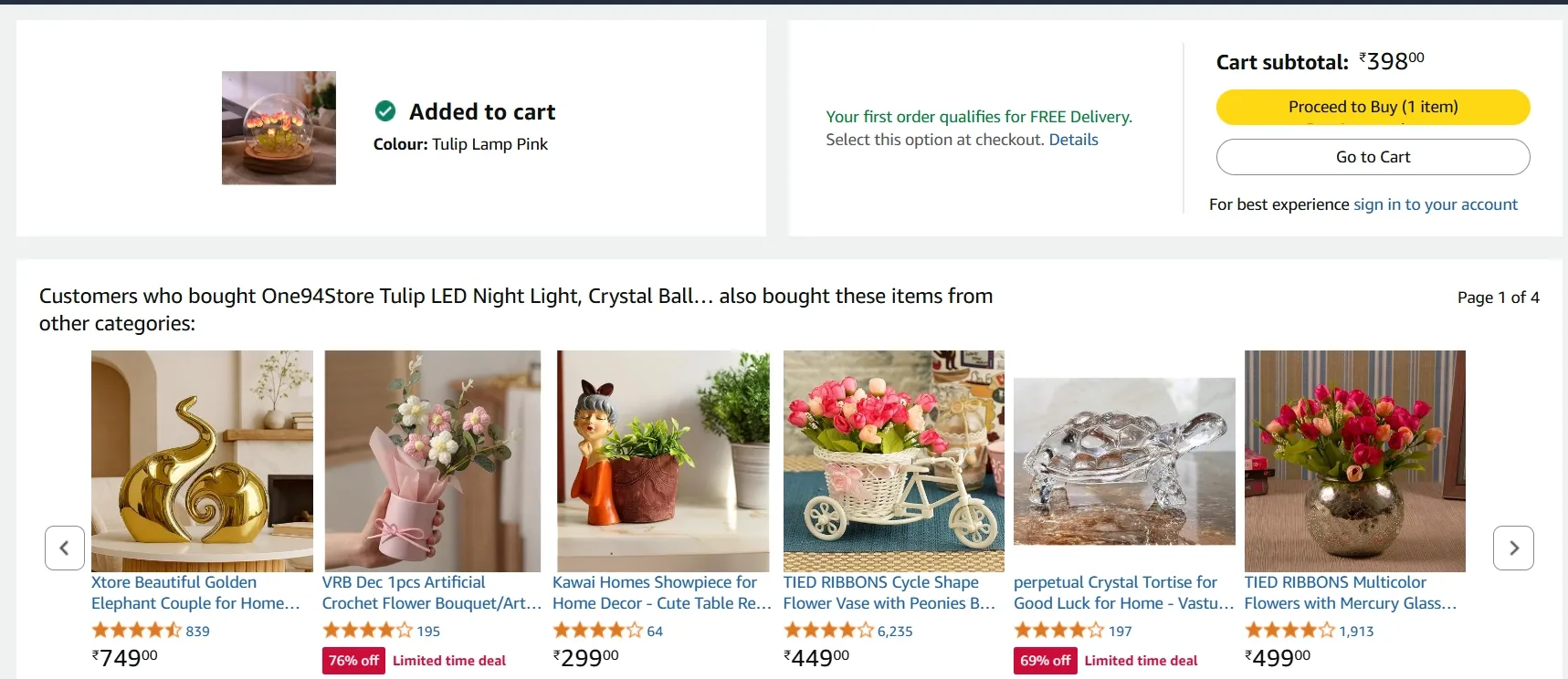Open the Go to Cart button
Image resolution: width=1568 pixels, height=679 pixels.
point(1373,157)
